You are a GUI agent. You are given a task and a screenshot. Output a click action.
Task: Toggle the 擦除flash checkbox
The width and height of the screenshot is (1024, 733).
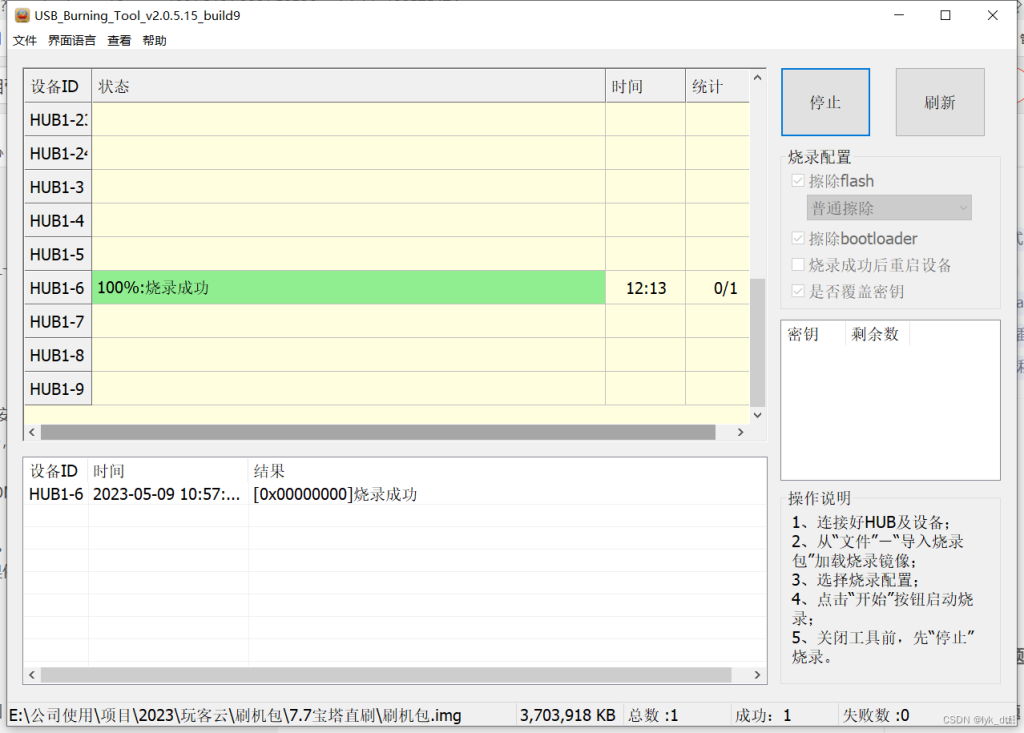tap(797, 181)
